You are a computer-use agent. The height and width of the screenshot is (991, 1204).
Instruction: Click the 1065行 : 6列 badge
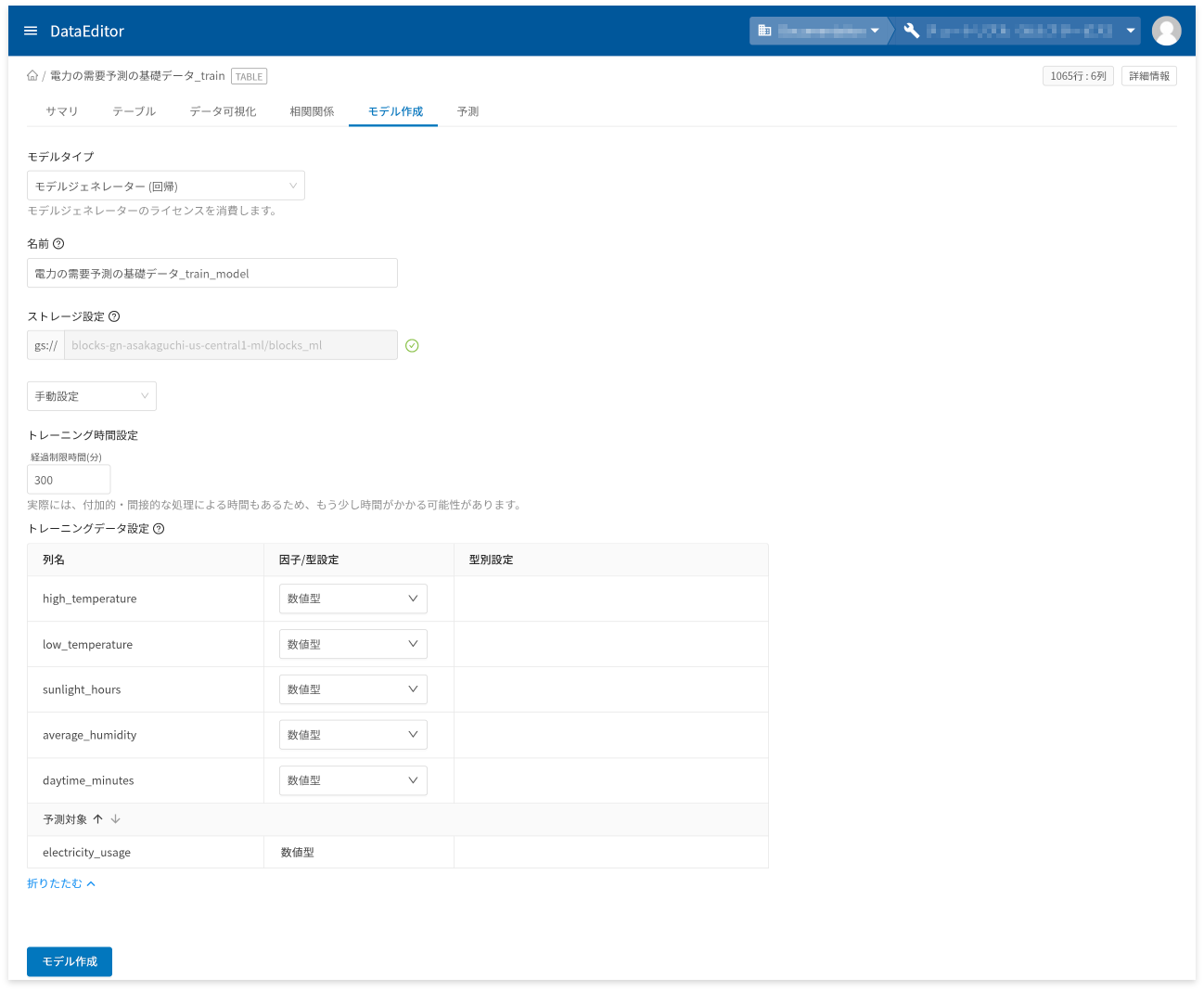[x=1078, y=76]
